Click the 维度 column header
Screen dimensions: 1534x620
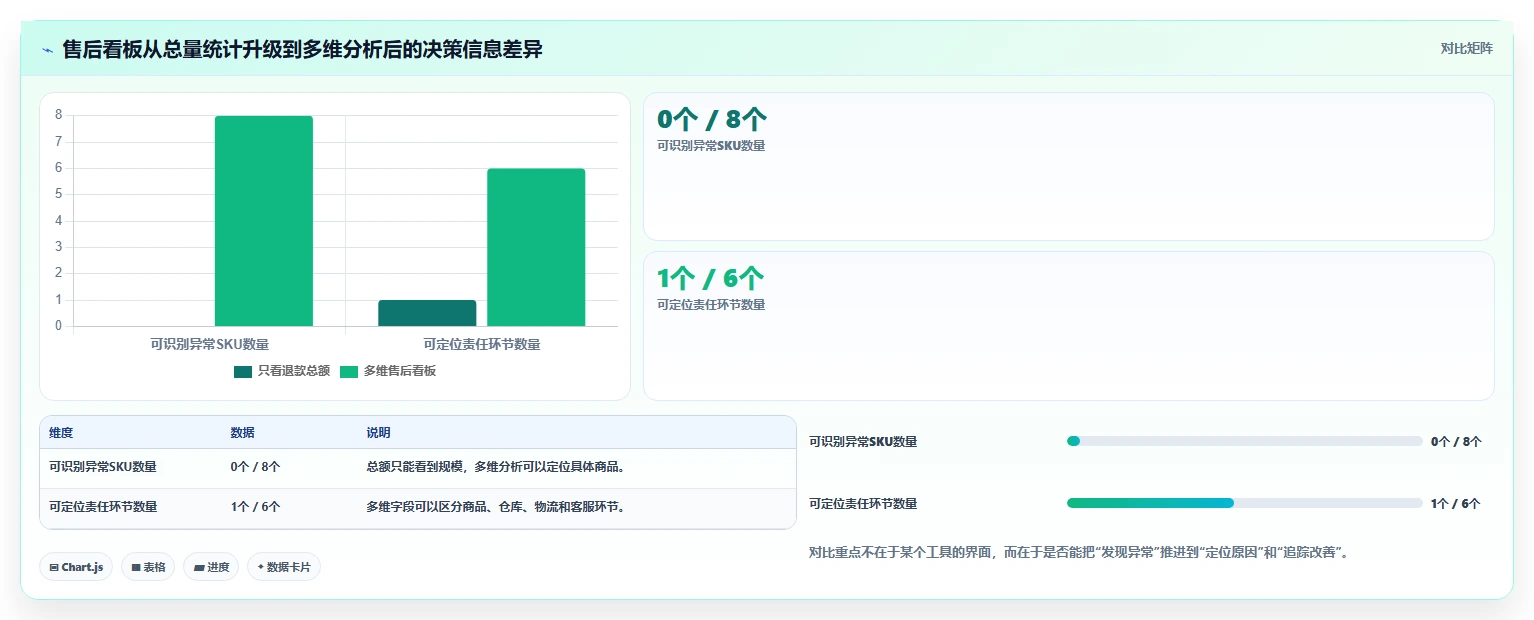[61, 433]
